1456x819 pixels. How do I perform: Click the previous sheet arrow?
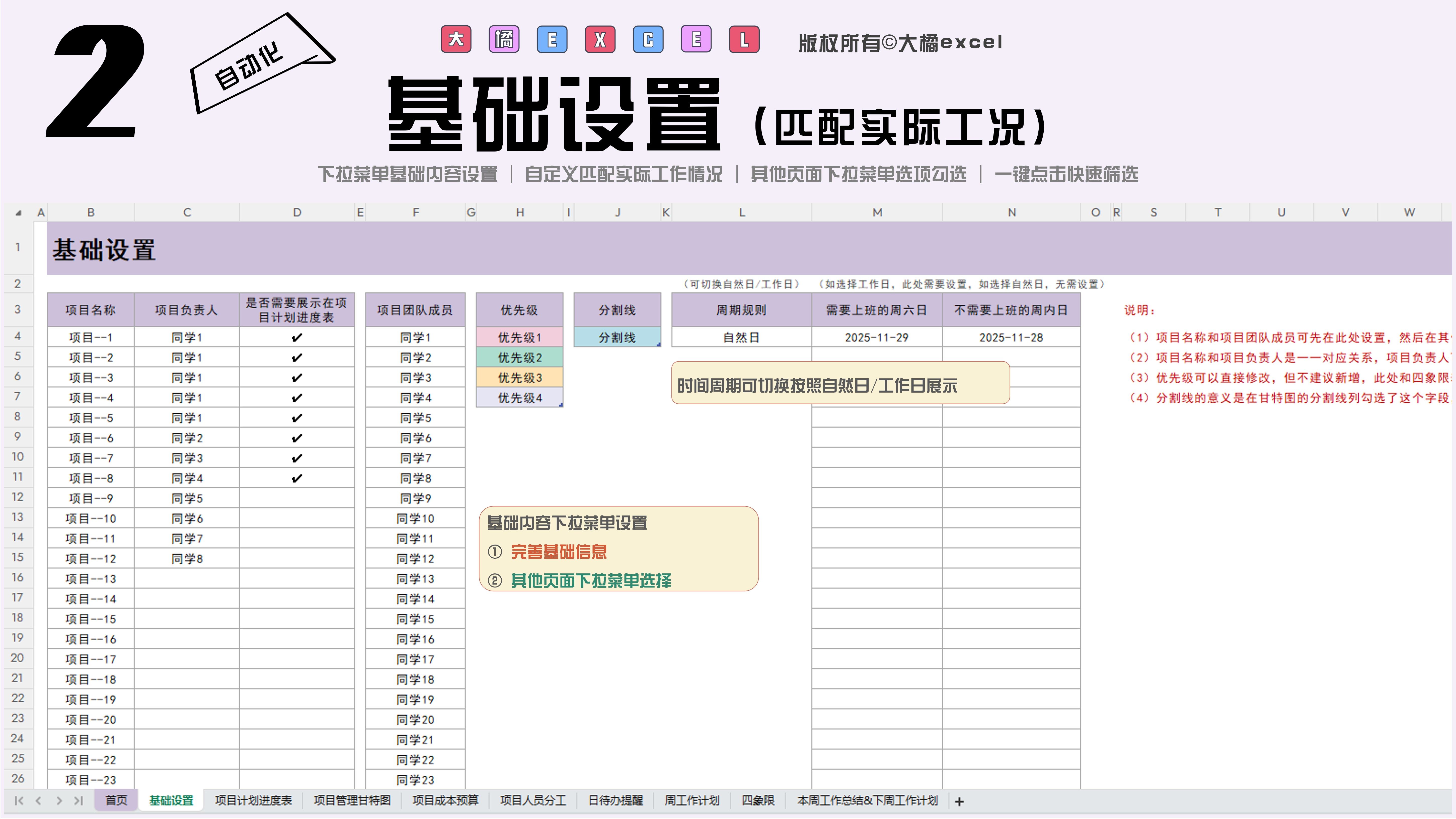38,801
